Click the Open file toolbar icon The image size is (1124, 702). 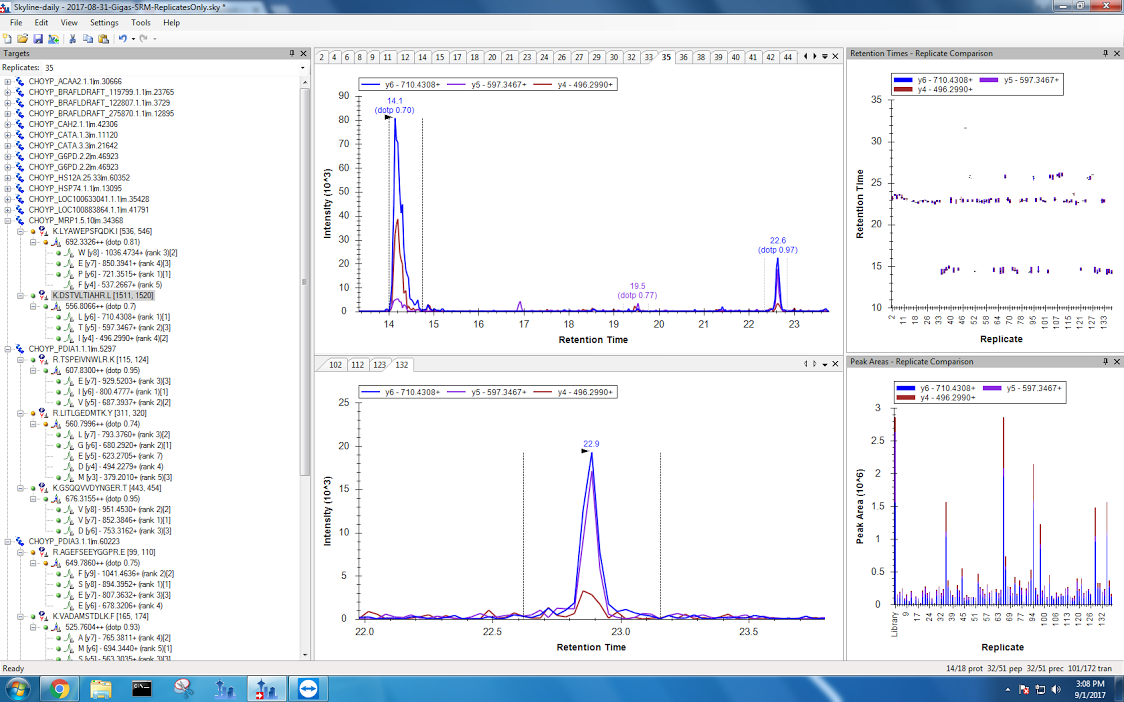22,38
